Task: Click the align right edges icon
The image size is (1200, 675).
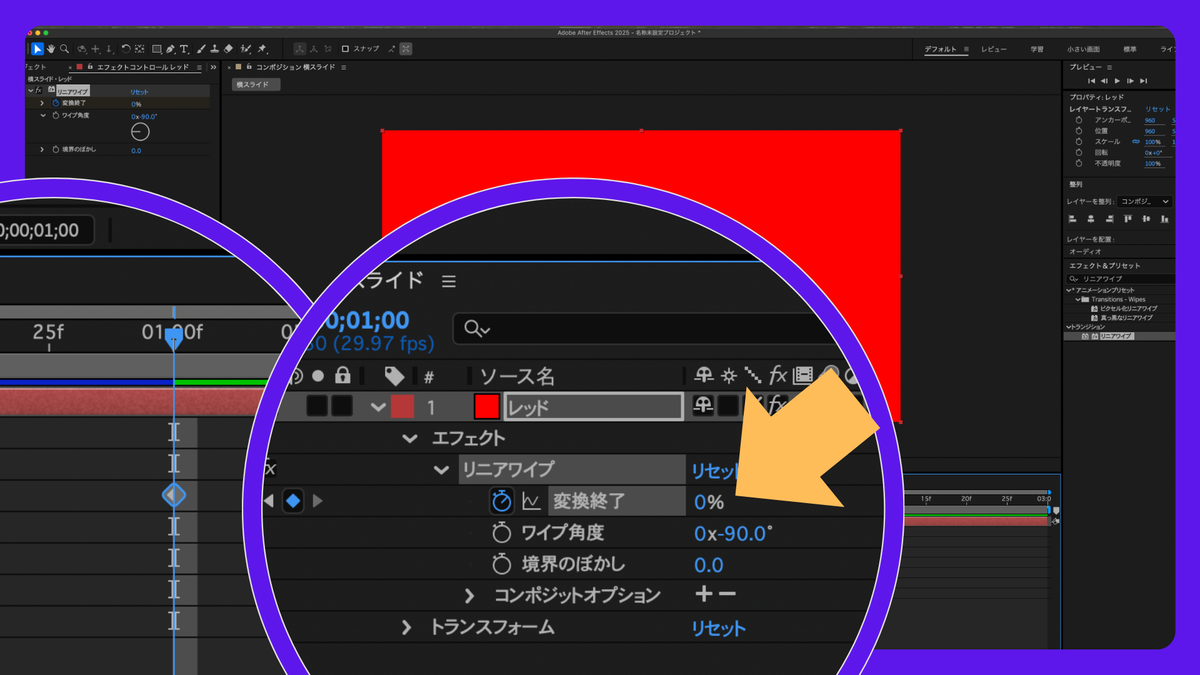Action: pos(1110,218)
